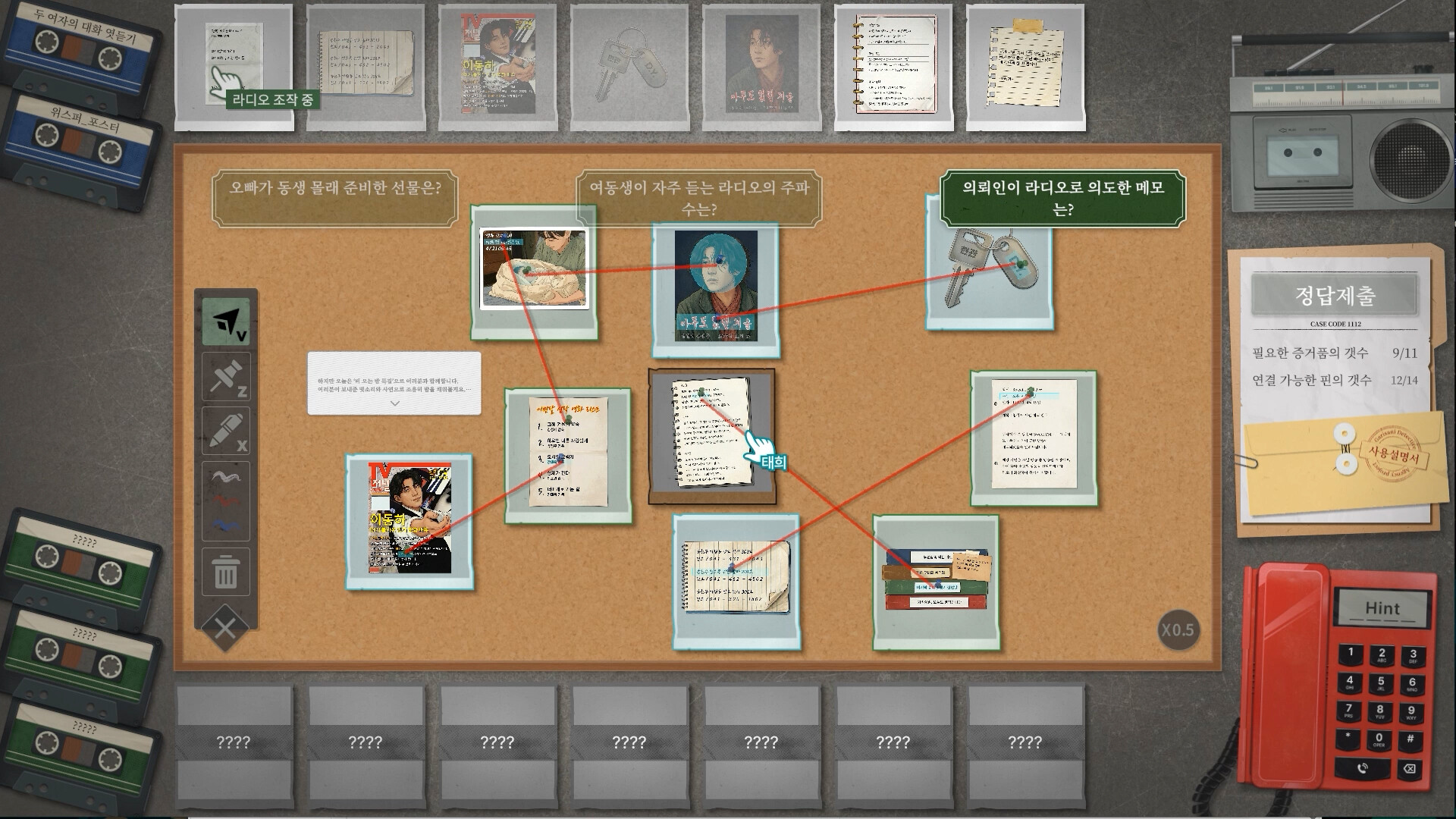1456x819 pixels.
Task: Select question 여동생이 자주 듣는 라디오의 주파수는?
Action: click(699, 197)
